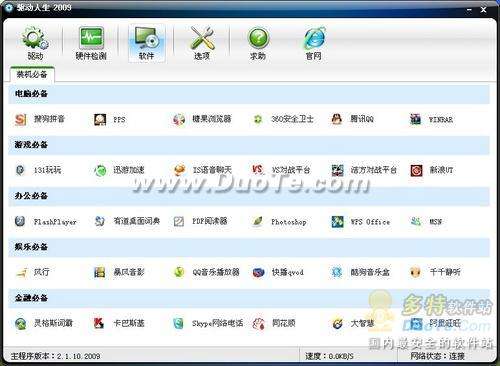
Task: Click the 千千静听 icon
Action: [x=415, y=272]
